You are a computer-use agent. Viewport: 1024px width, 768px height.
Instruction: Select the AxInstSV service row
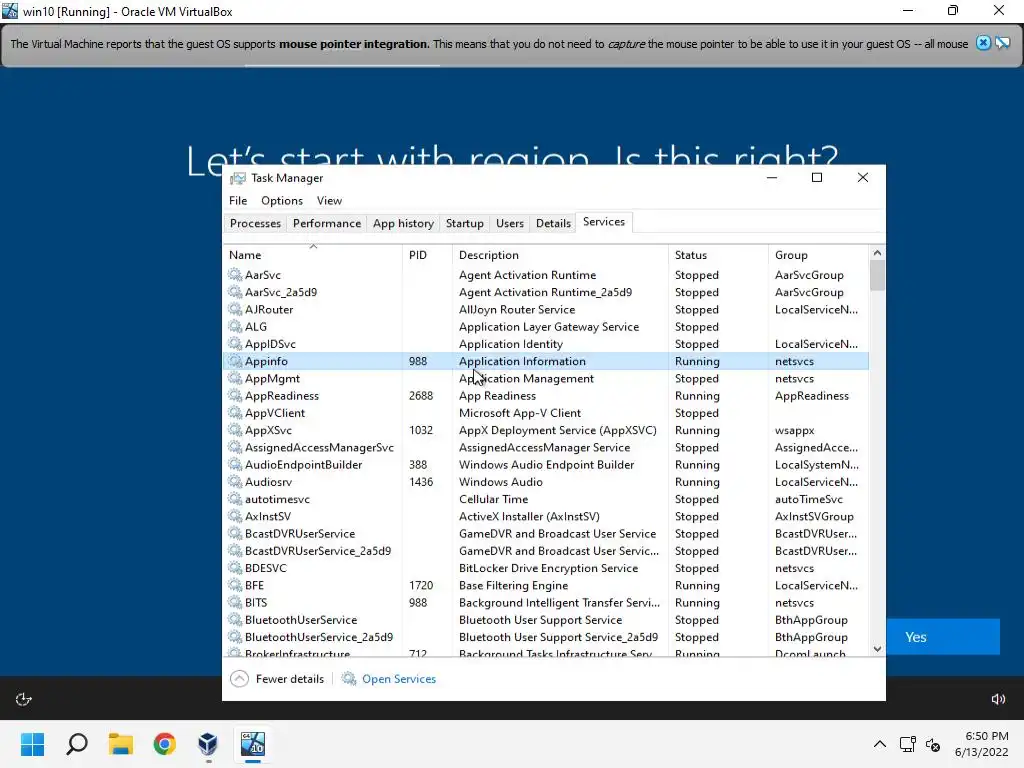click(546, 517)
